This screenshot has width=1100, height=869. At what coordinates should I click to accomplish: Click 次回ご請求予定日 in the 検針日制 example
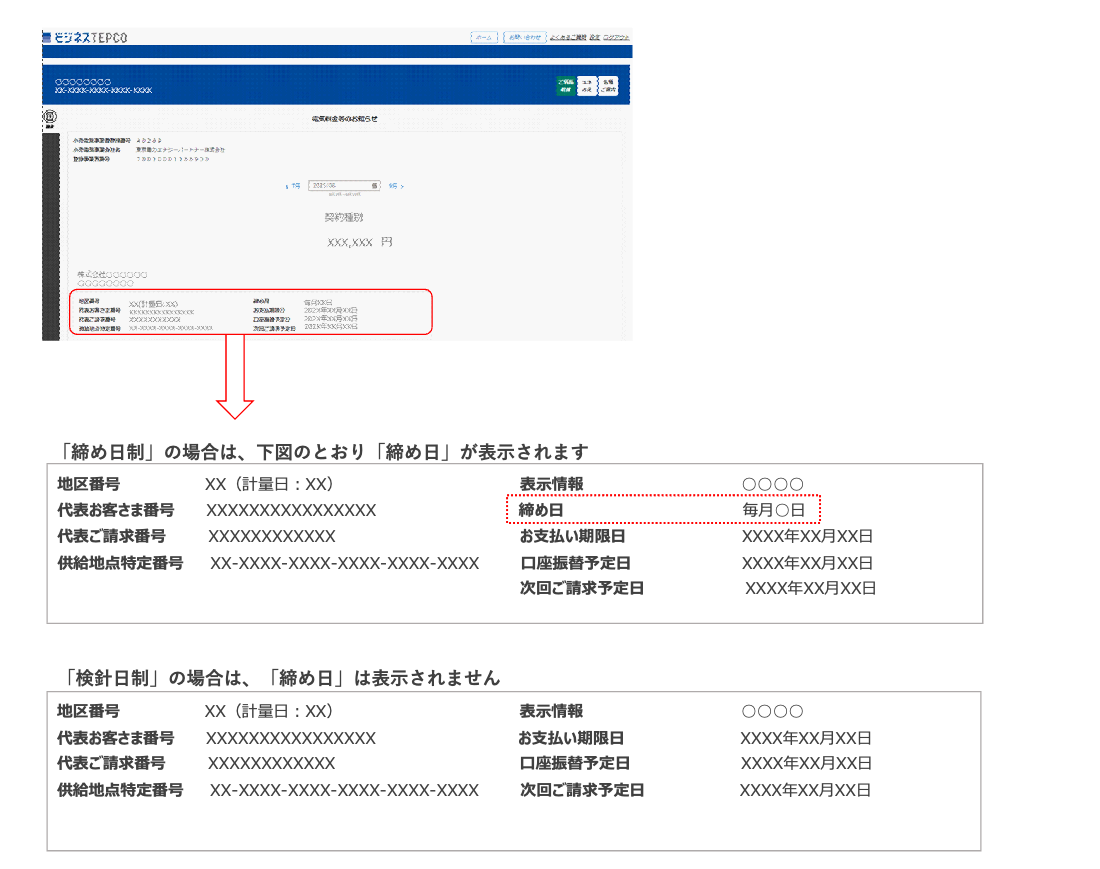tap(582, 790)
